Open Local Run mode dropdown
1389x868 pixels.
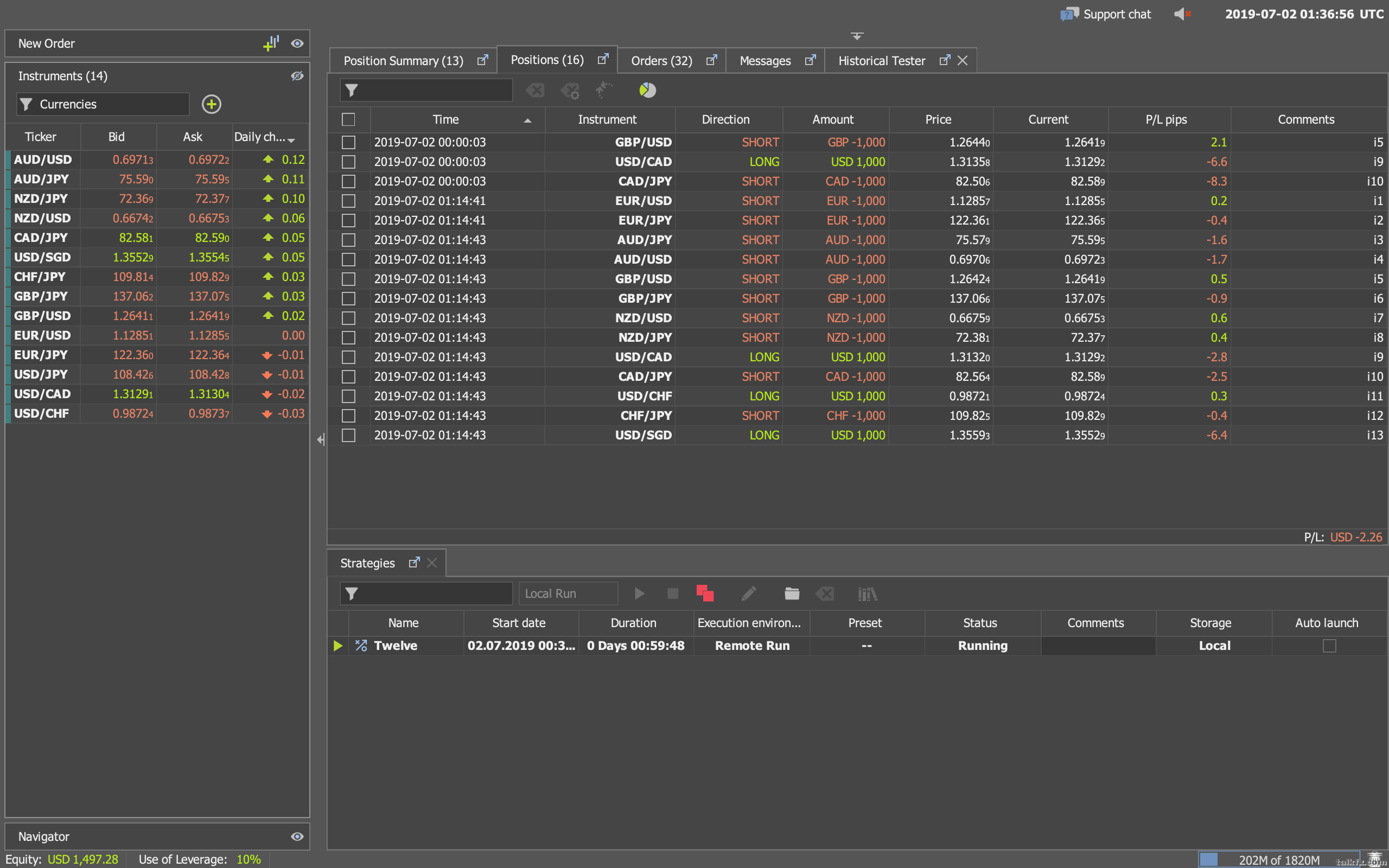click(x=568, y=593)
